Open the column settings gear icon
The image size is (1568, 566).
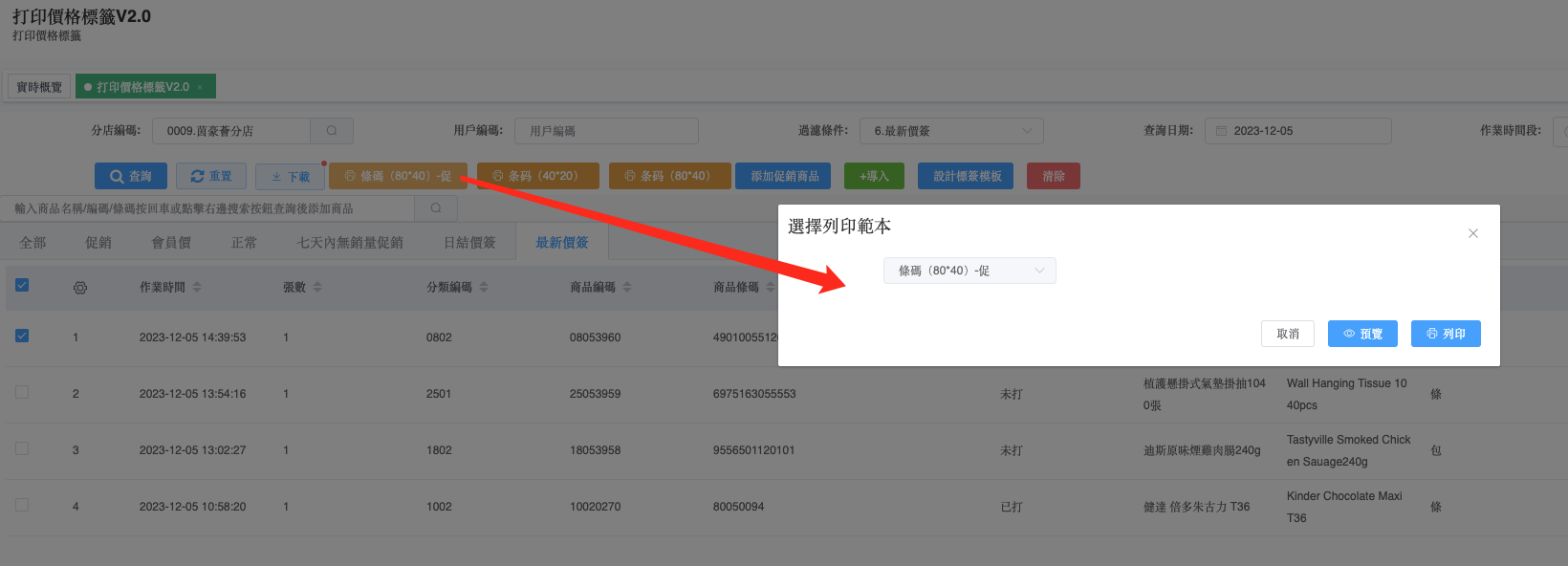pyautogui.click(x=80, y=288)
